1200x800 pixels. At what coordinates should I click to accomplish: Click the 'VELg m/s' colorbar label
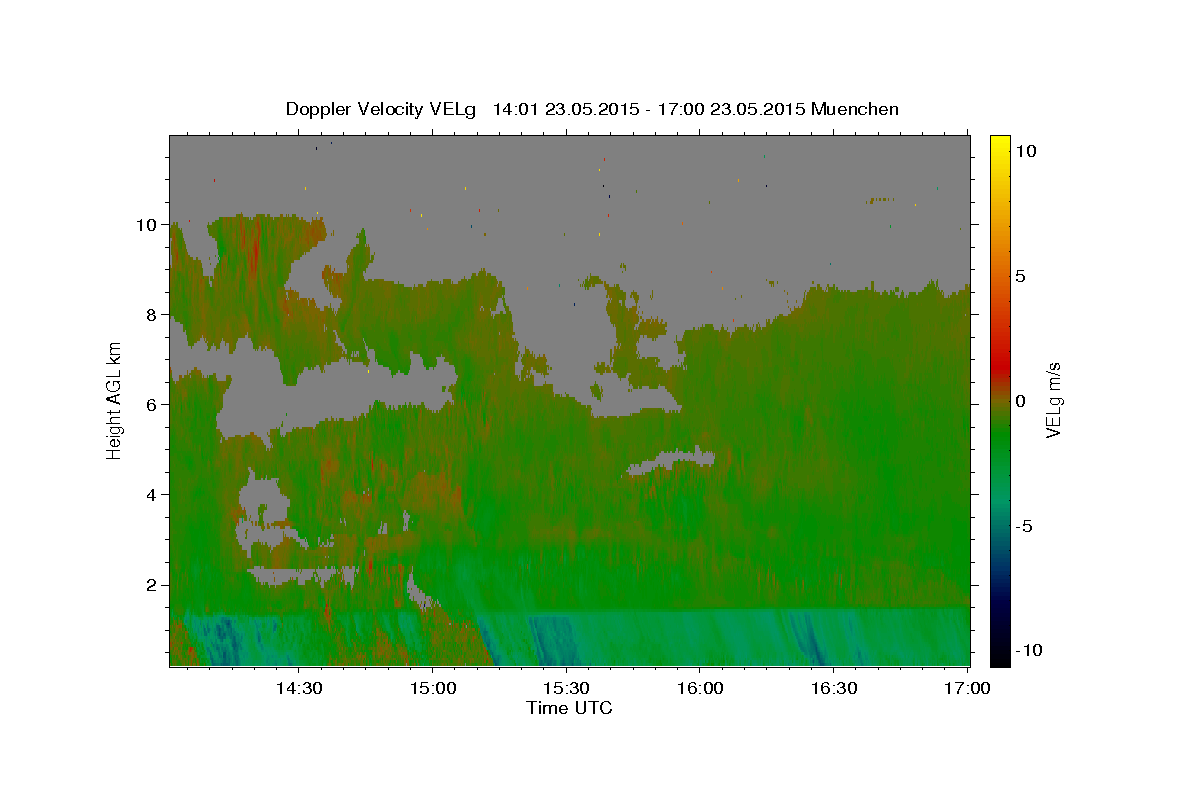[1053, 400]
